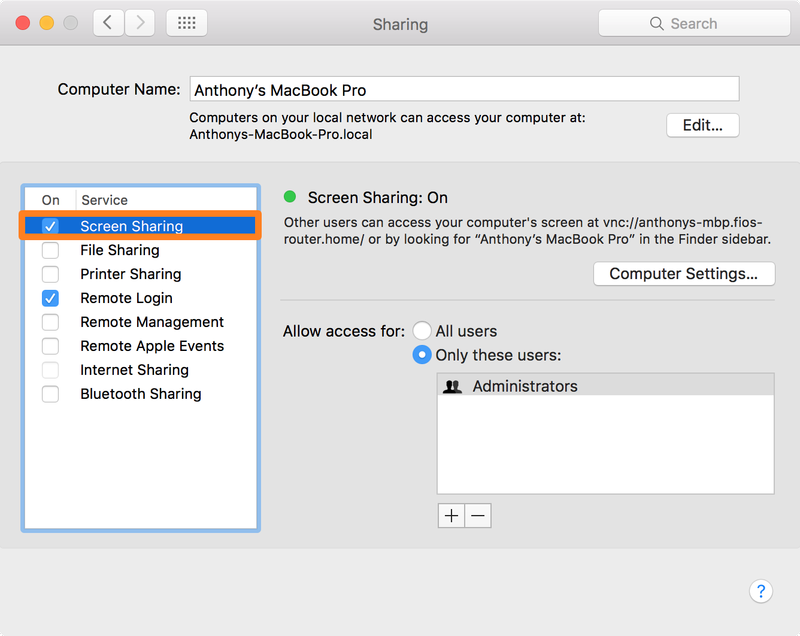
Task: Minimize the Sharing window with the yellow button
Action: 47,23
